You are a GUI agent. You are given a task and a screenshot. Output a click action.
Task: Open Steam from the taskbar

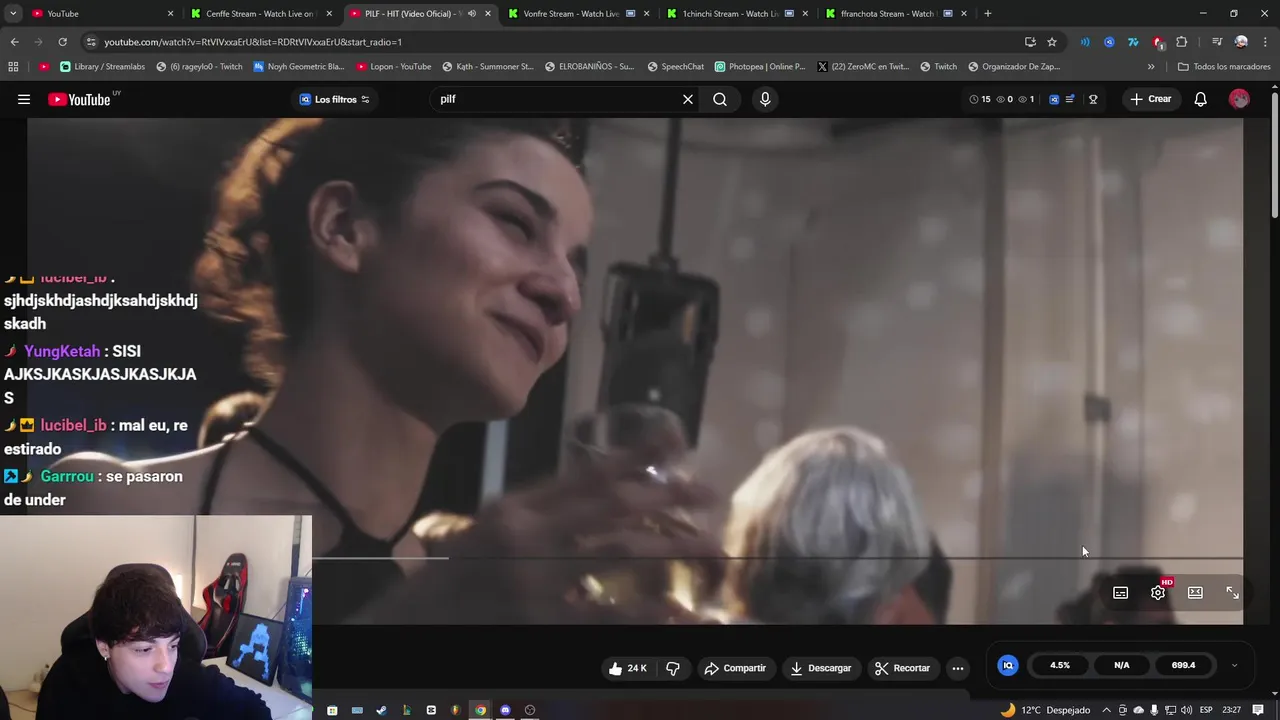click(381, 710)
